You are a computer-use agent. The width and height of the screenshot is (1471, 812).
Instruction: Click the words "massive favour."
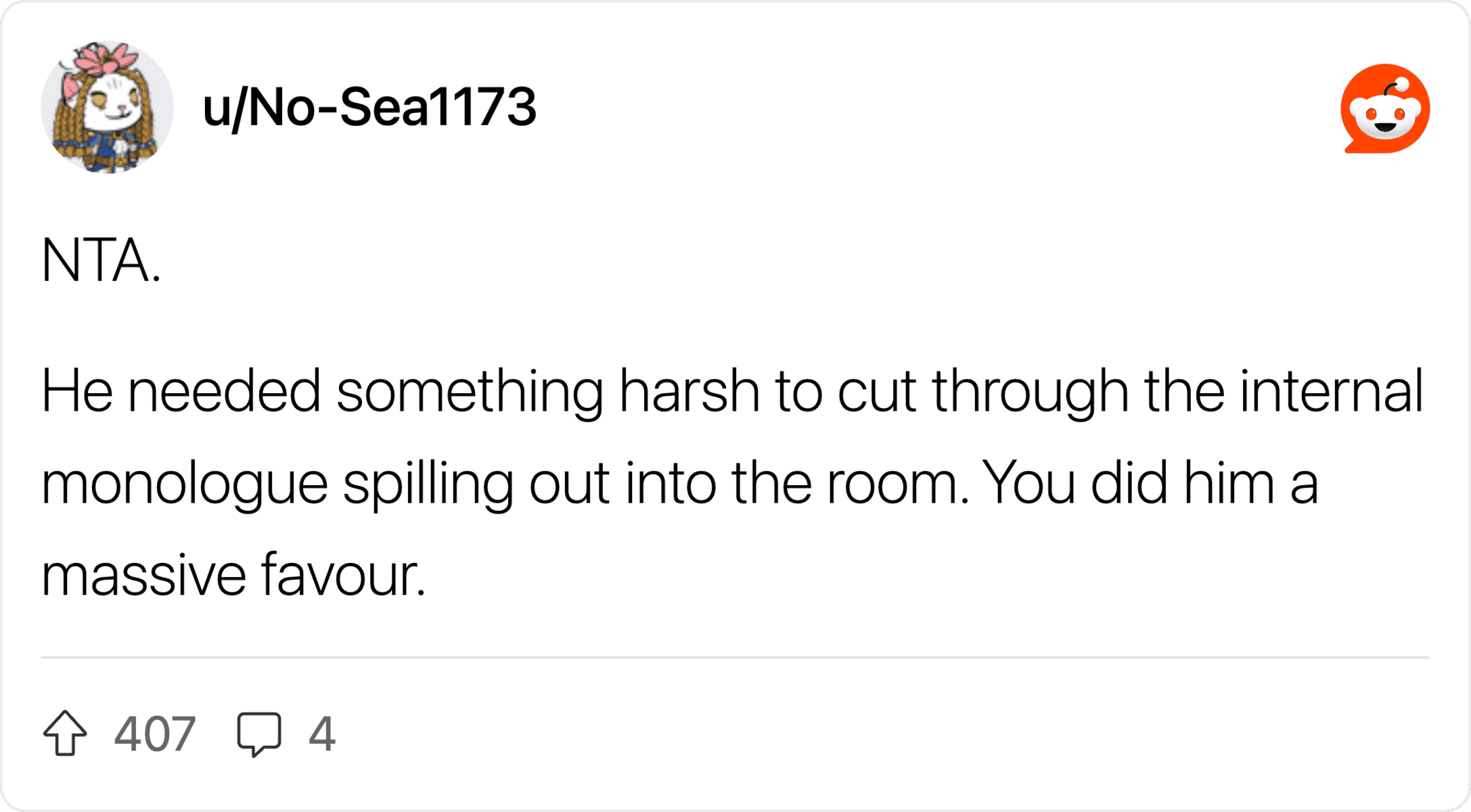pos(234,575)
